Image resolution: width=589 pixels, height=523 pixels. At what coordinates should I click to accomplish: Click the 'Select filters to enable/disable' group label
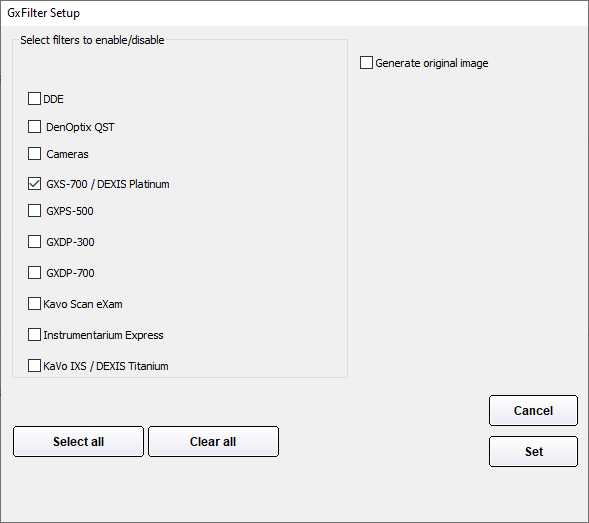92,40
